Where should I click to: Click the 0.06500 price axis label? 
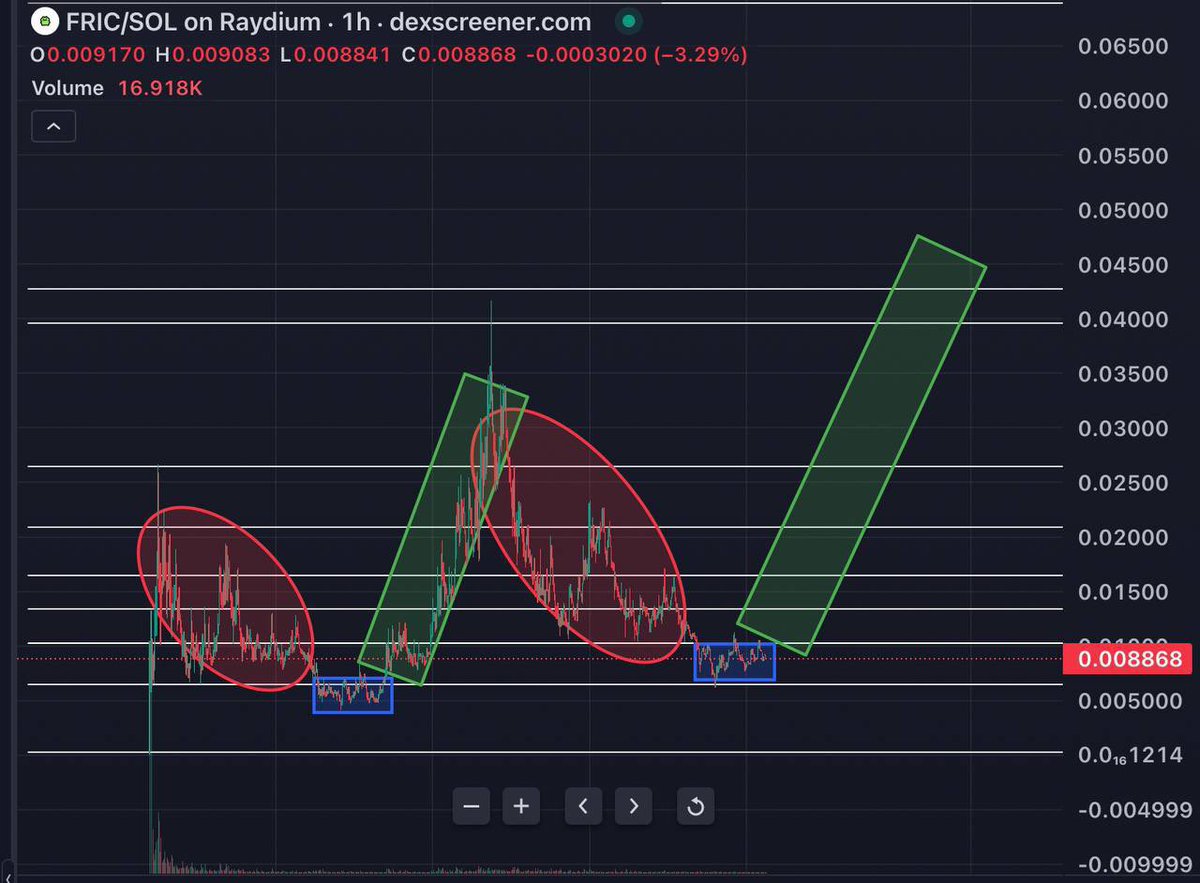click(x=1124, y=47)
